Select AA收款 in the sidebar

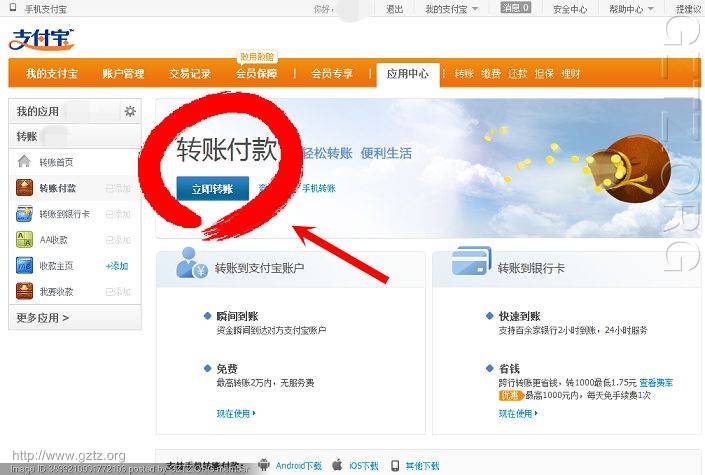point(54,240)
